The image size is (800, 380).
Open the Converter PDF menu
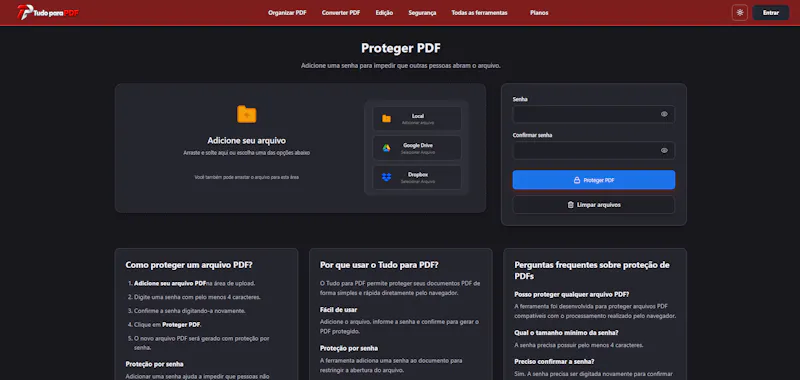point(341,13)
